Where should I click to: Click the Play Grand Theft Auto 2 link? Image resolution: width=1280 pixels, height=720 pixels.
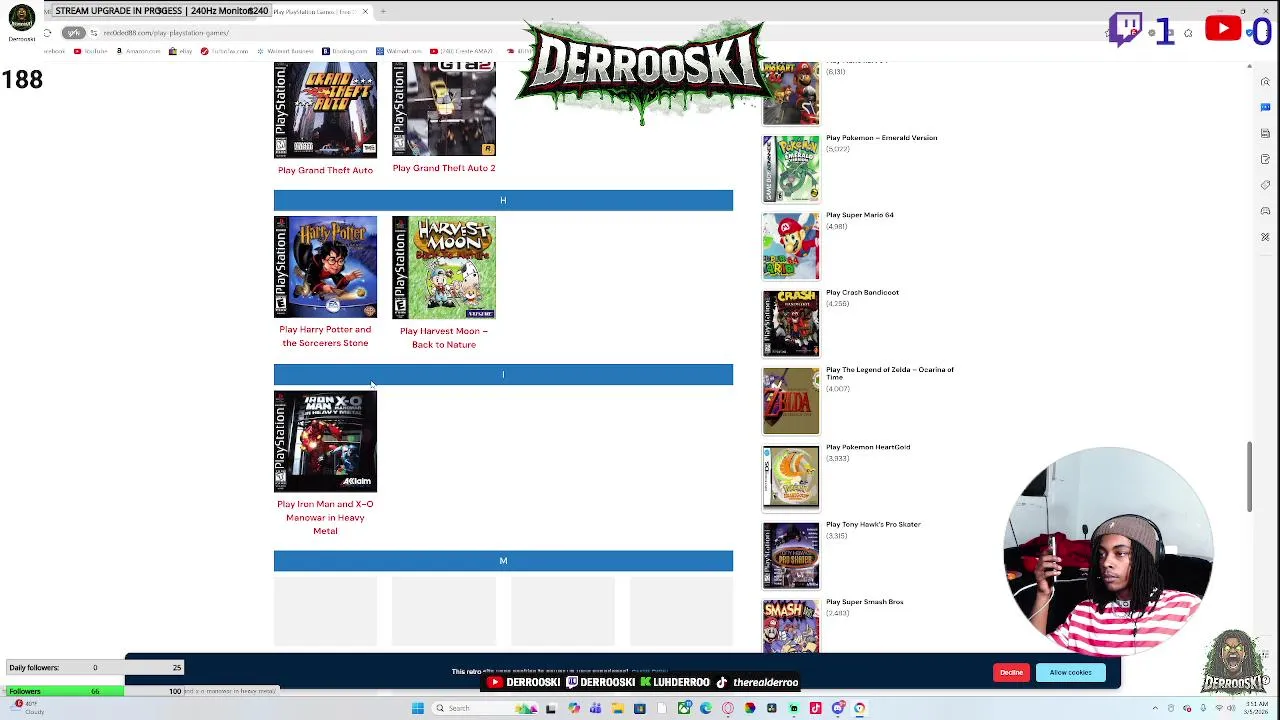coord(444,168)
